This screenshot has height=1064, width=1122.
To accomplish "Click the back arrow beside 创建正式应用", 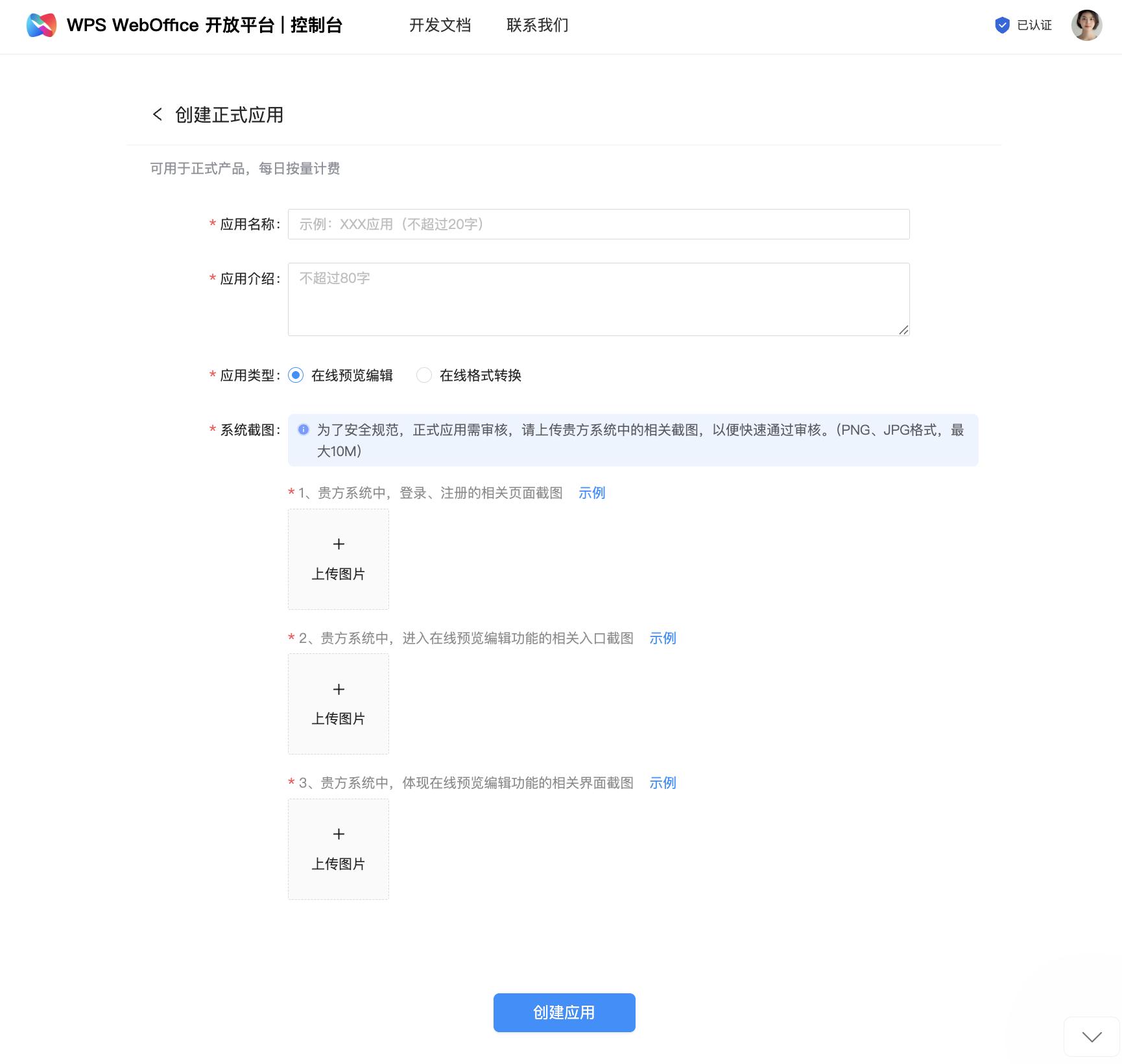I will [x=158, y=115].
